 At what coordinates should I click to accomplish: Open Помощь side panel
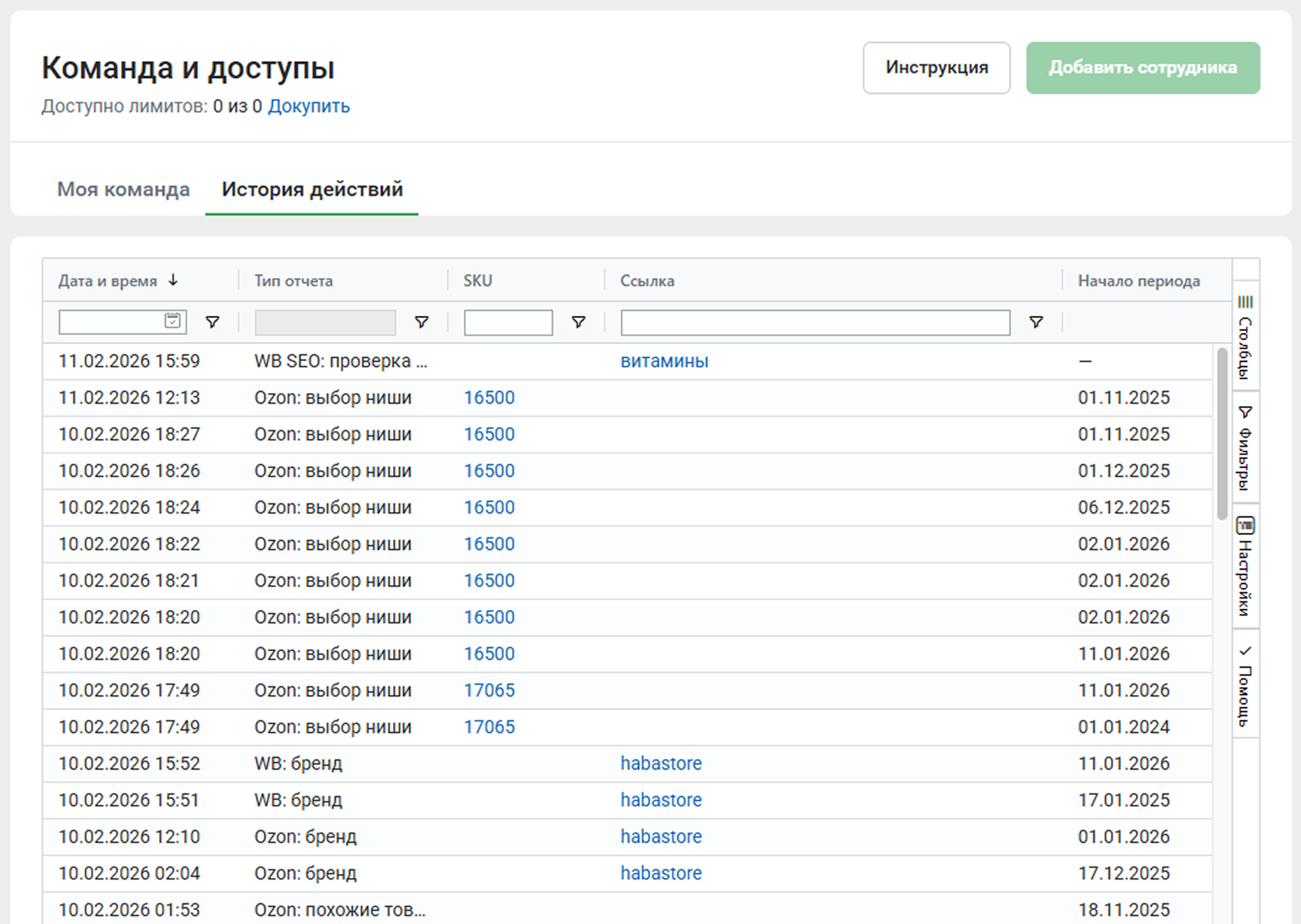pos(1245,685)
